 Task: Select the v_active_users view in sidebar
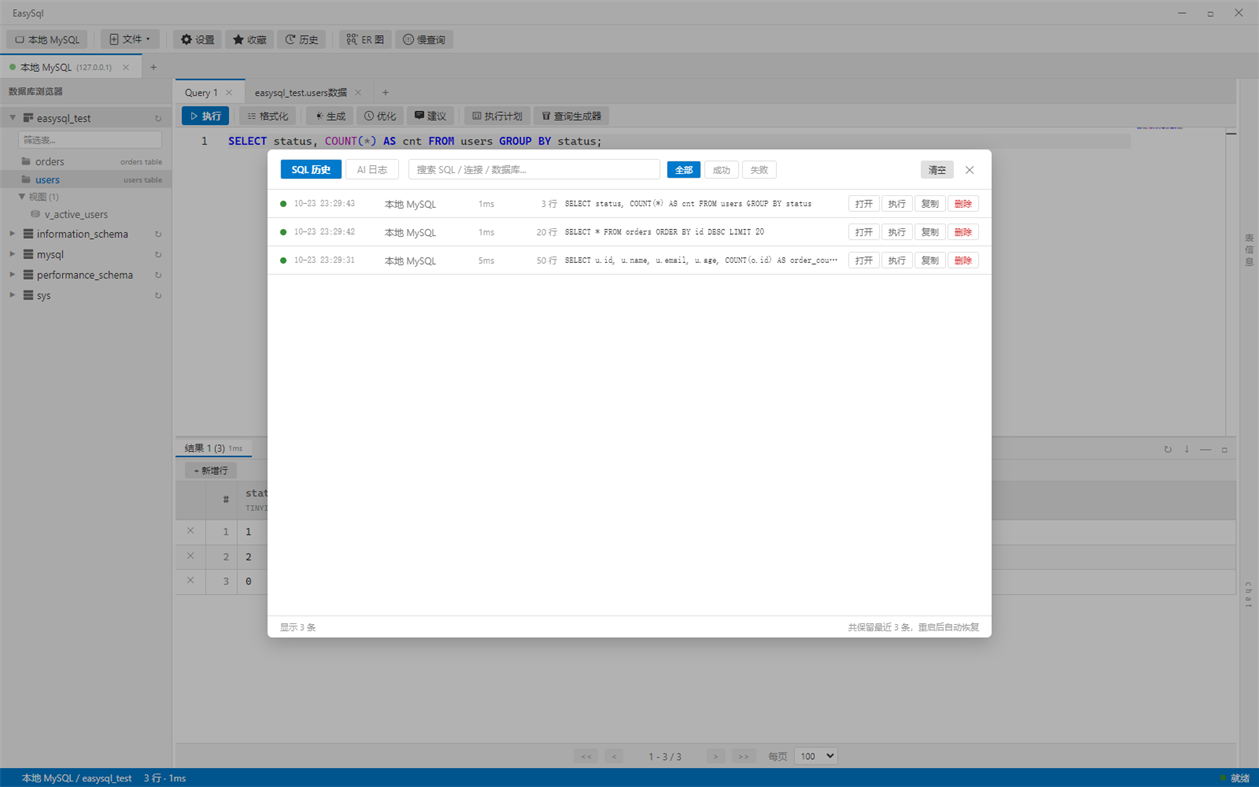[x=76, y=214]
